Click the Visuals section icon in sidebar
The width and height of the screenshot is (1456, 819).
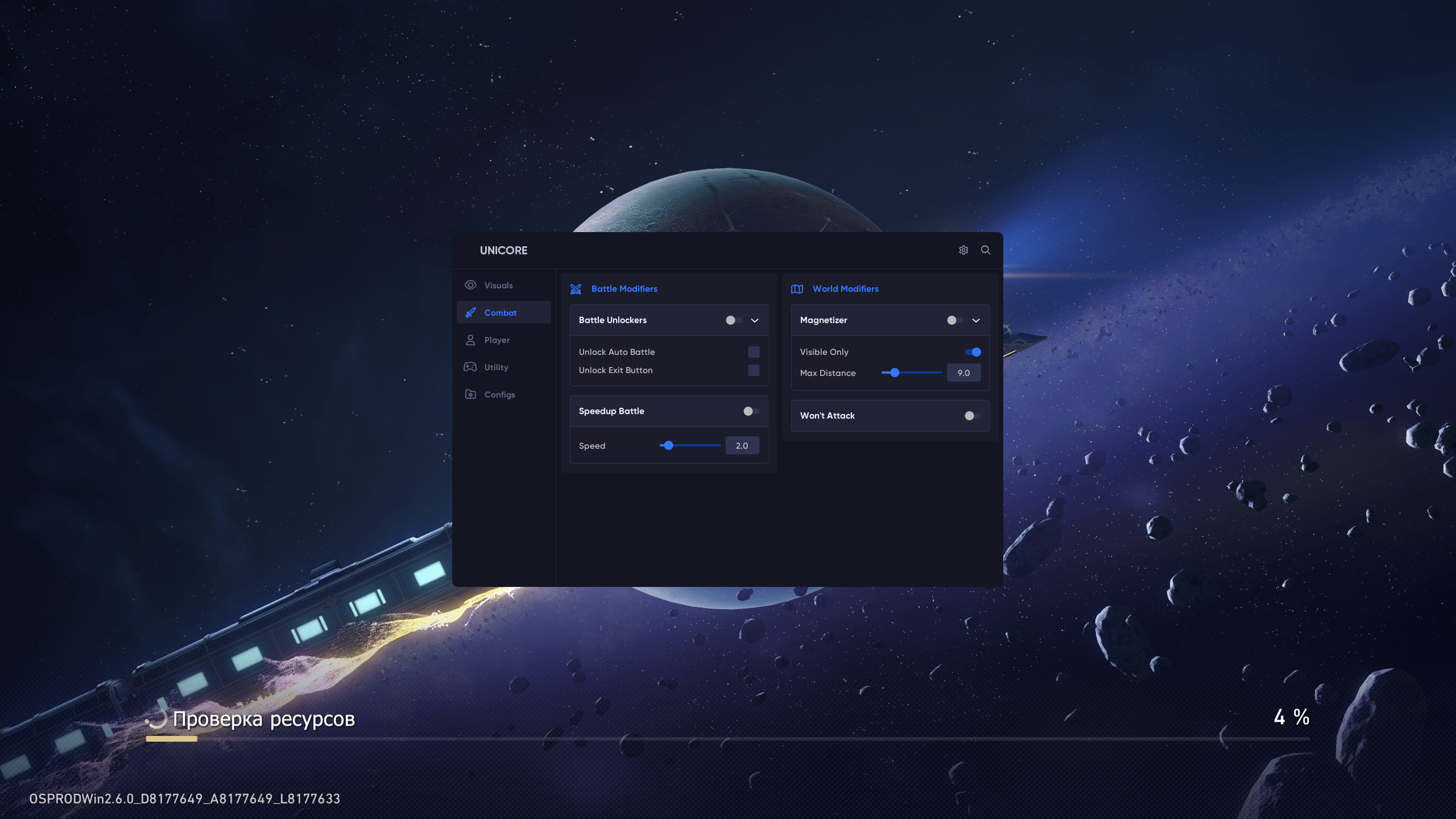[x=470, y=285]
